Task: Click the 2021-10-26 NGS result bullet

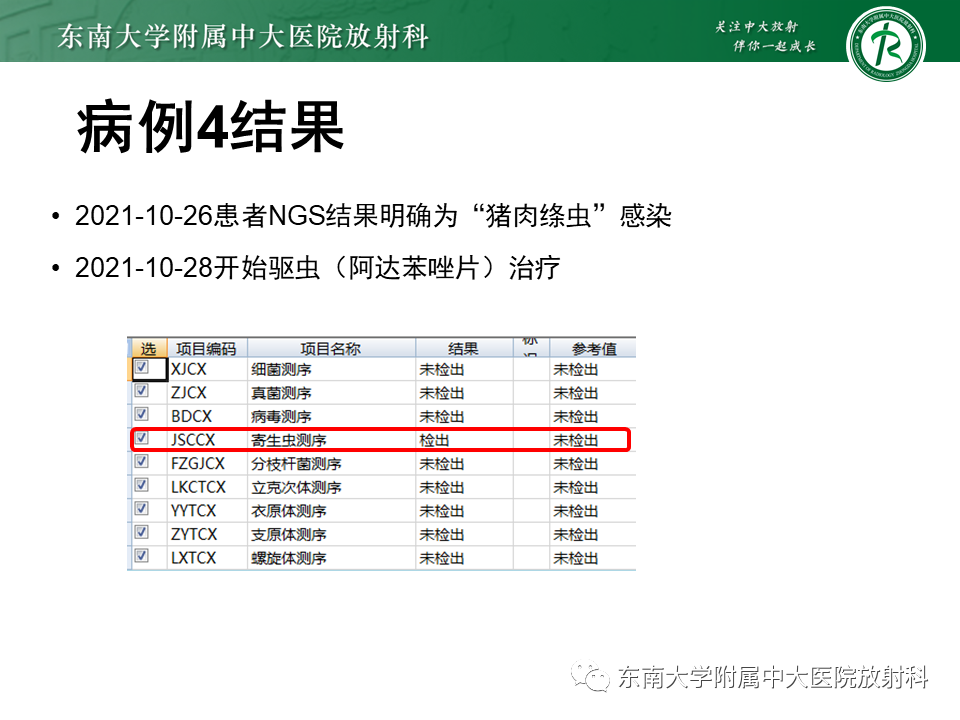Action: click(373, 216)
